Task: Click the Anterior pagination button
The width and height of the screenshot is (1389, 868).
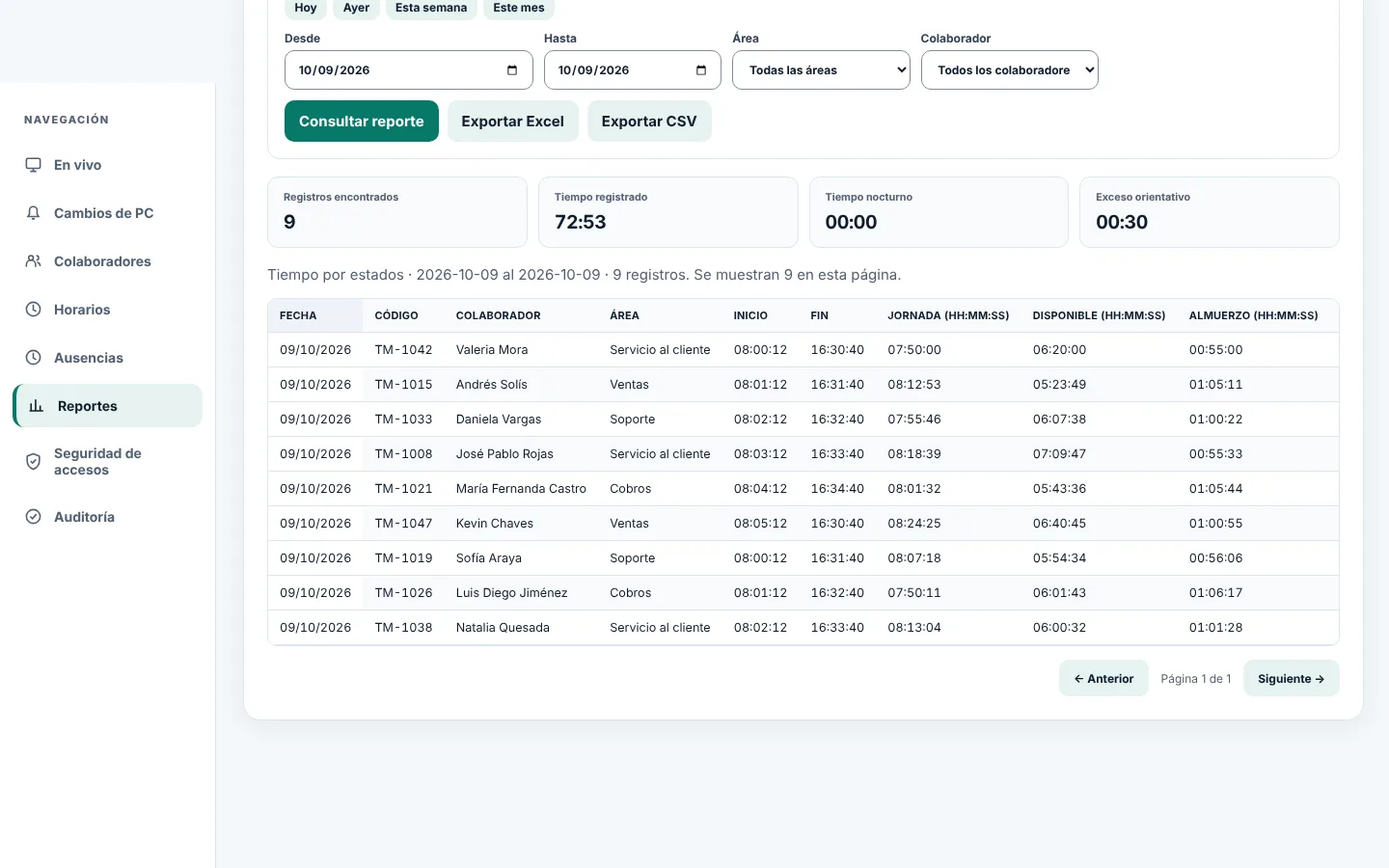Action: [x=1103, y=679]
